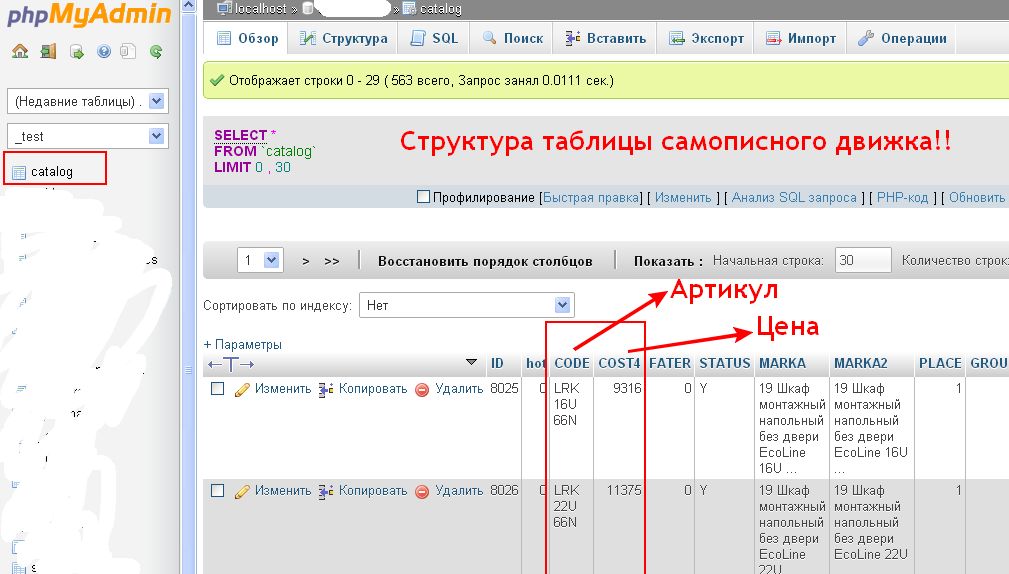Sort by the COST4 column header
The width and height of the screenshot is (1009, 574).
[619, 364]
